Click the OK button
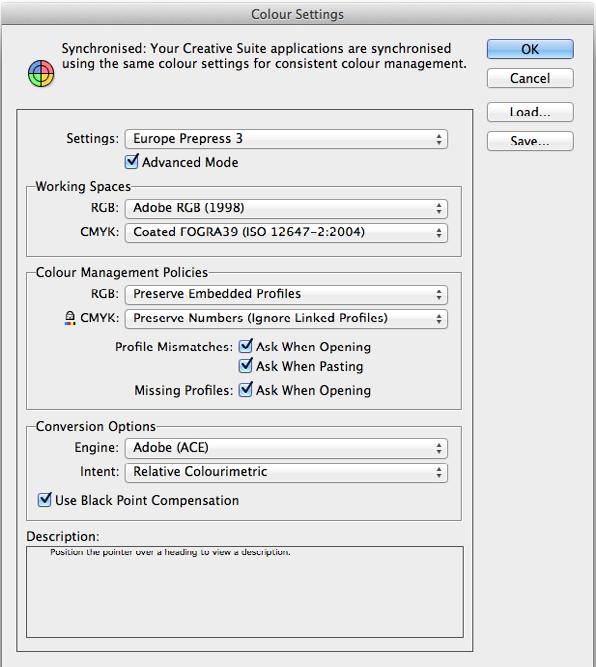Screen dimensions: 596x667 click(x=530, y=49)
